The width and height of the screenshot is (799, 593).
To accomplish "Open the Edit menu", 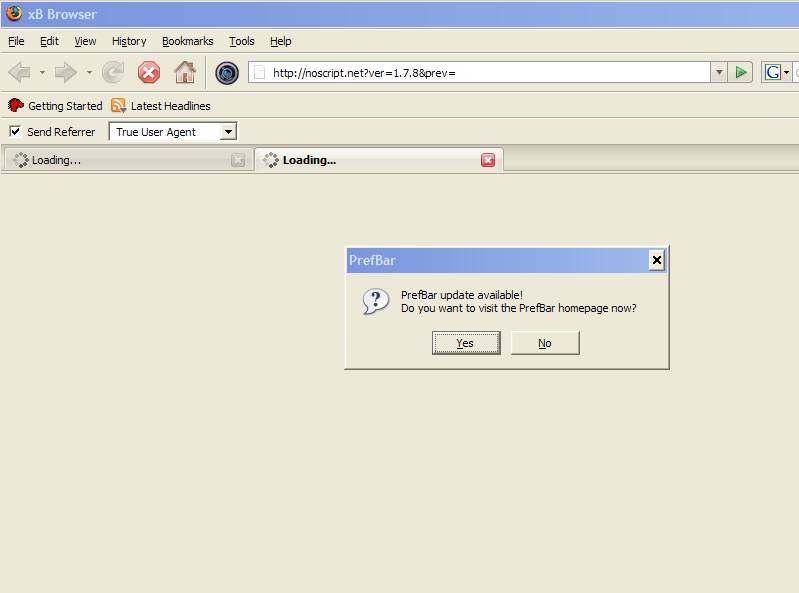I will pyautogui.click(x=49, y=41).
